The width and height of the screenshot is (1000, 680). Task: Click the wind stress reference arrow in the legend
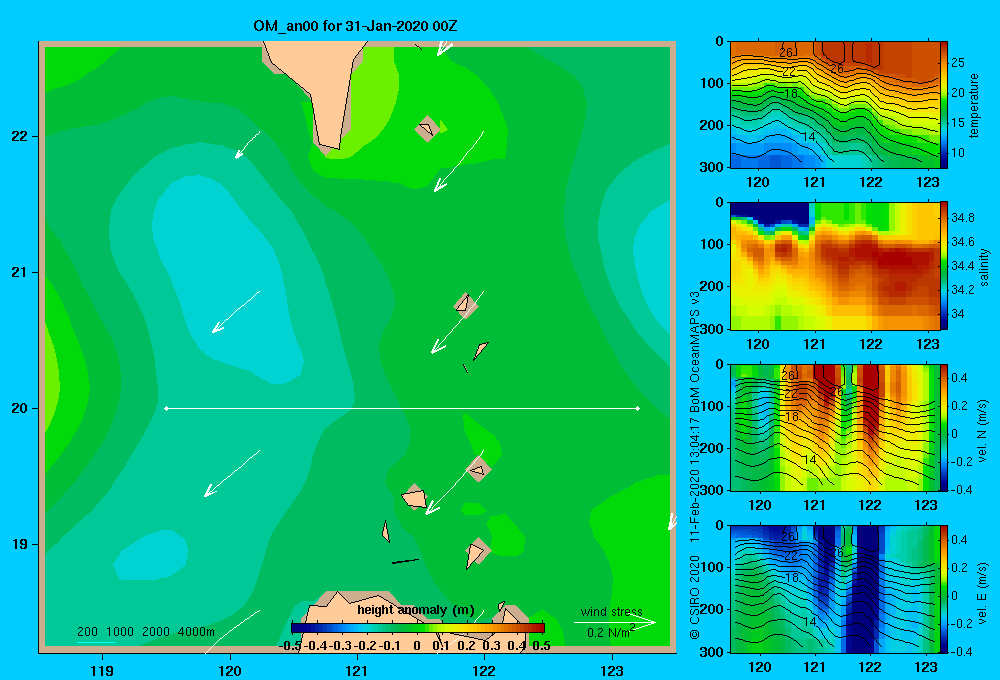pyautogui.click(x=615, y=622)
